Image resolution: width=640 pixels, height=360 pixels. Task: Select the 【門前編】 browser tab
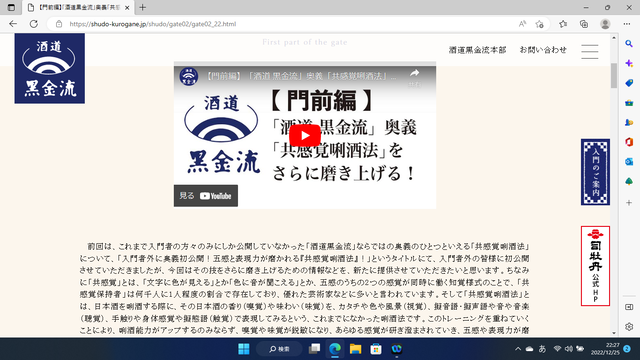tap(78, 8)
